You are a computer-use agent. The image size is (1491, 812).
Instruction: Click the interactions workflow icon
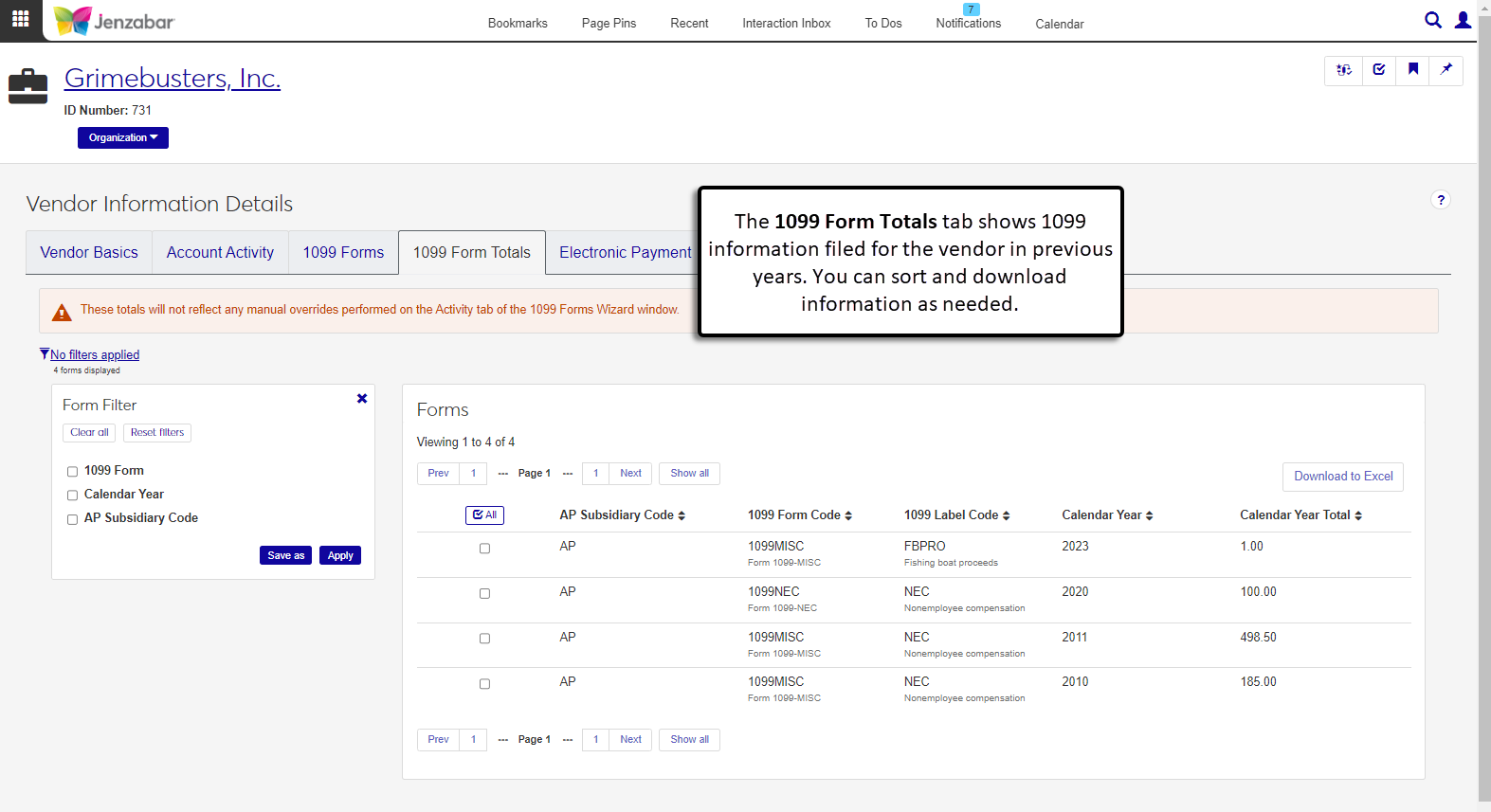1343,69
